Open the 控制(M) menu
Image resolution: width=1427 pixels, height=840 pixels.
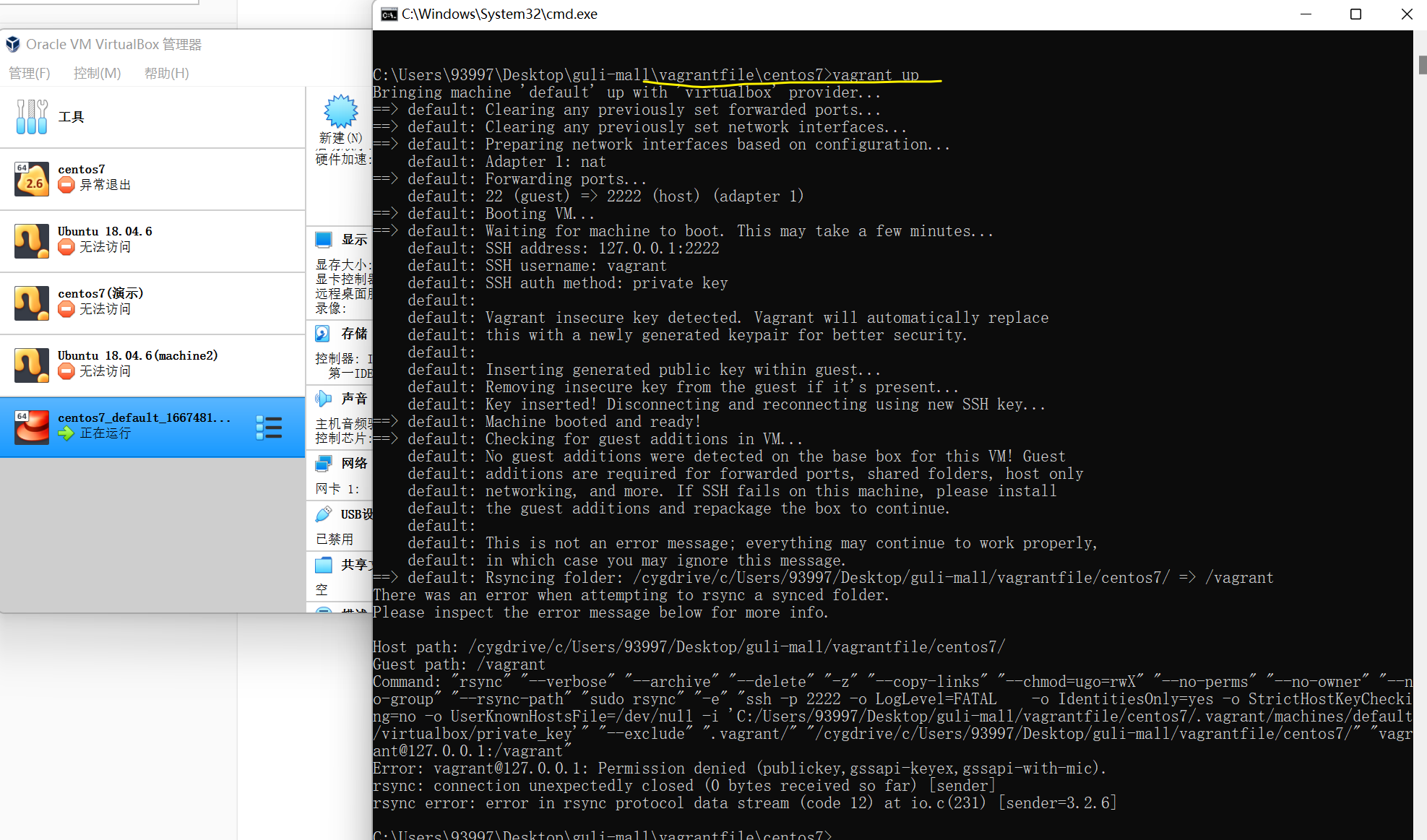tap(98, 73)
